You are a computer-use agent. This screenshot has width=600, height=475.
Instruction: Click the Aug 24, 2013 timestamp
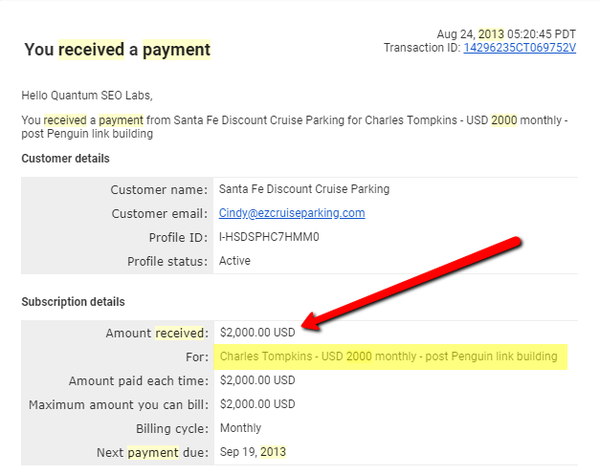(x=506, y=34)
